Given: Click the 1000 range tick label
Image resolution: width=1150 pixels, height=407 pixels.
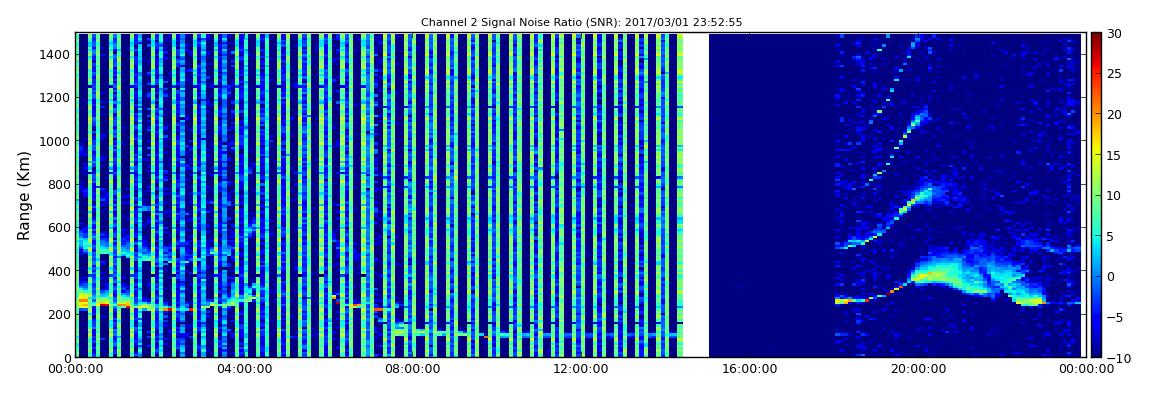Looking at the screenshot, I should [x=56, y=141].
